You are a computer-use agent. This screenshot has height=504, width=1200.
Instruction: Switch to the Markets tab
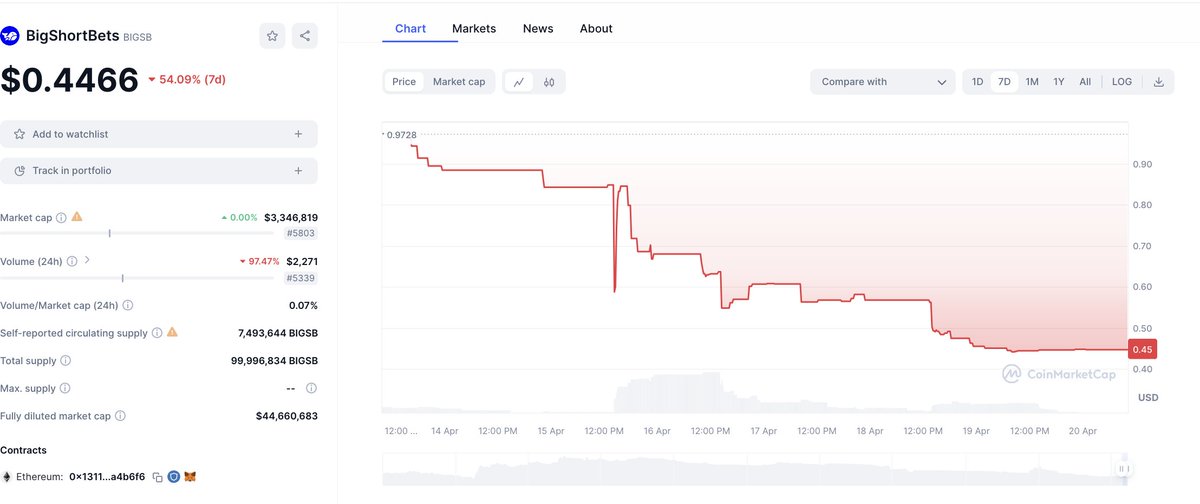click(x=474, y=28)
